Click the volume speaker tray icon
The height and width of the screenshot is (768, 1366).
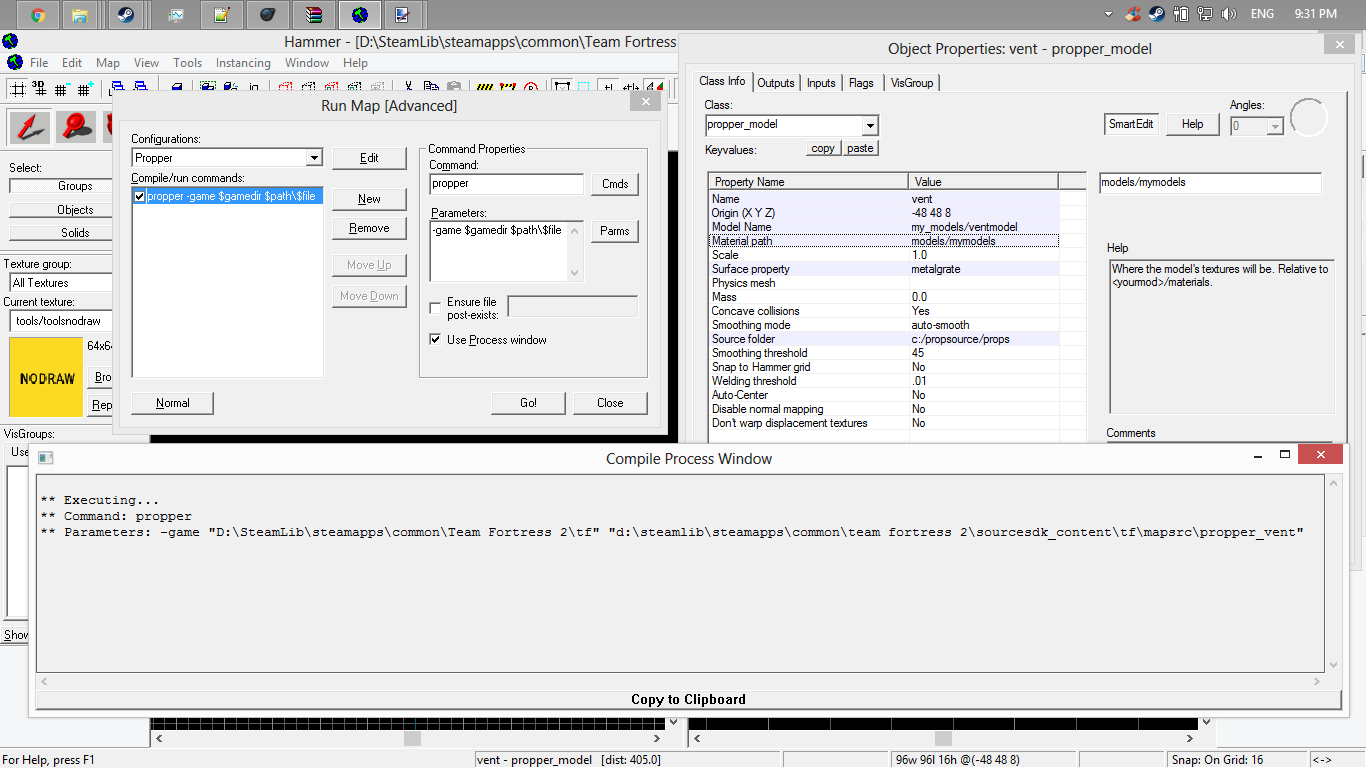click(1229, 14)
